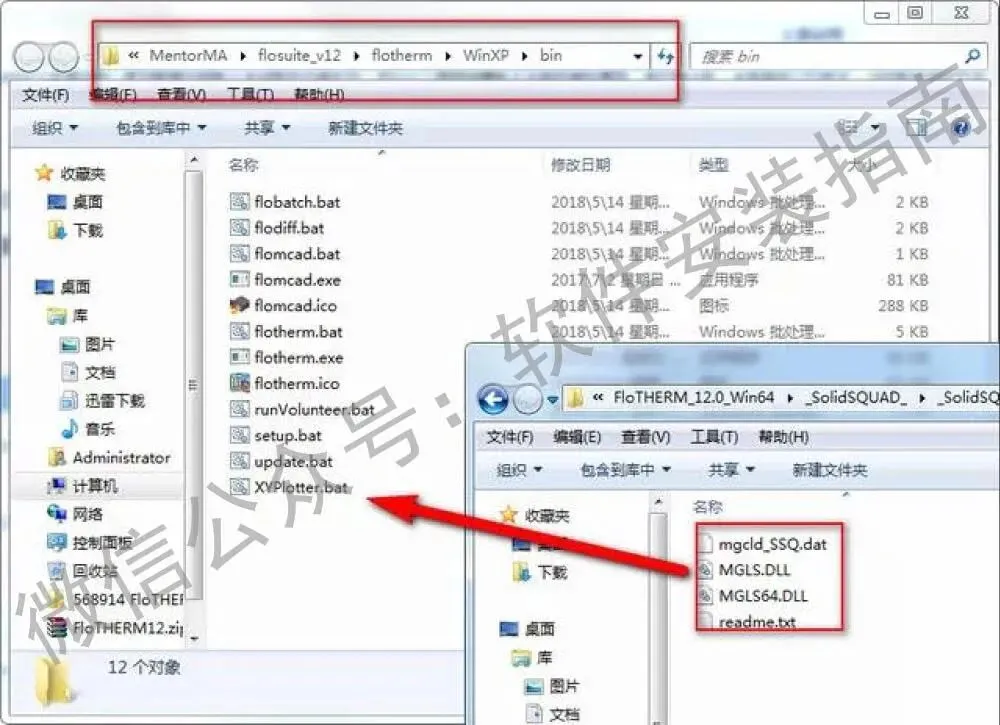
Task: Click the MGLS64.DLL file icon
Action: (x=705, y=596)
